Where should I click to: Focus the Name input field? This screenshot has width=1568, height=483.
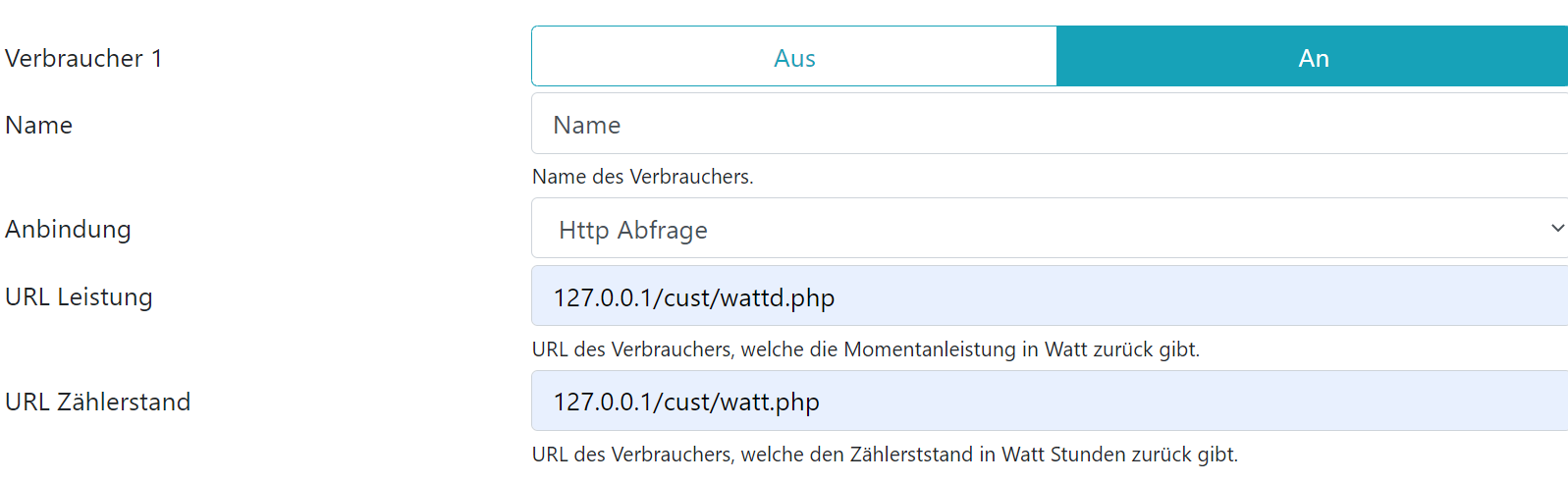tap(1049, 125)
